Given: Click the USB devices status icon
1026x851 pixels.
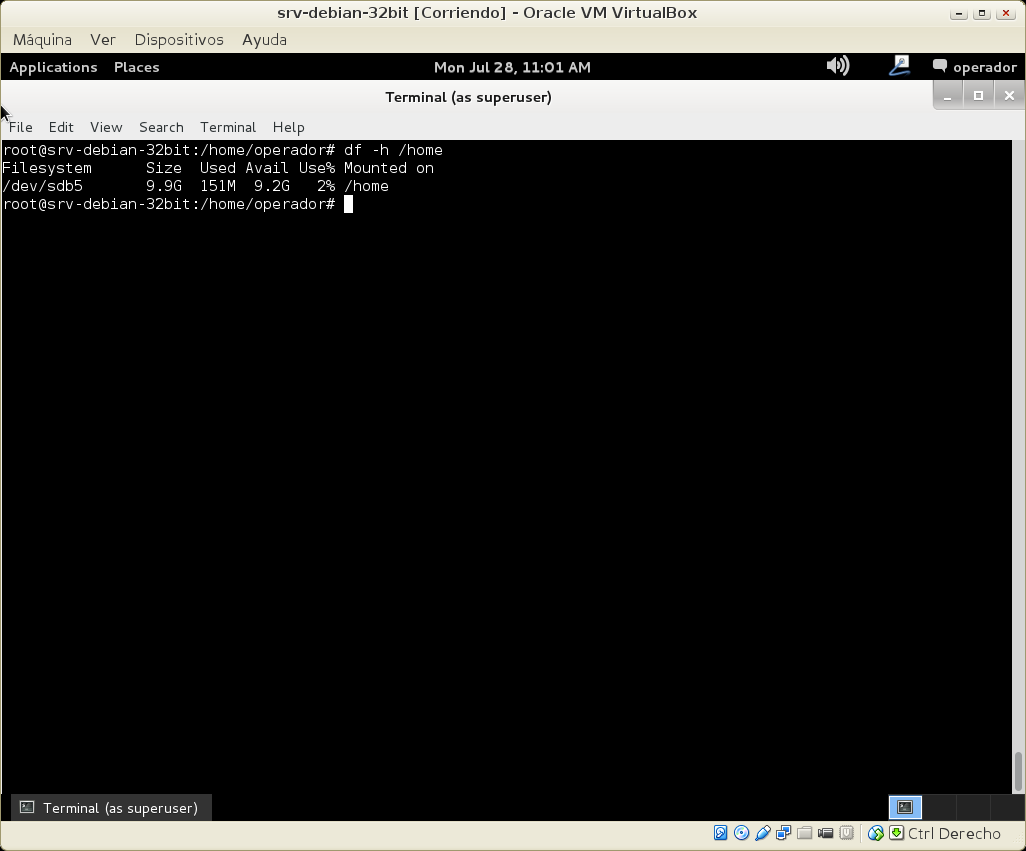Looking at the screenshot, I should click(x=763, y=833).
